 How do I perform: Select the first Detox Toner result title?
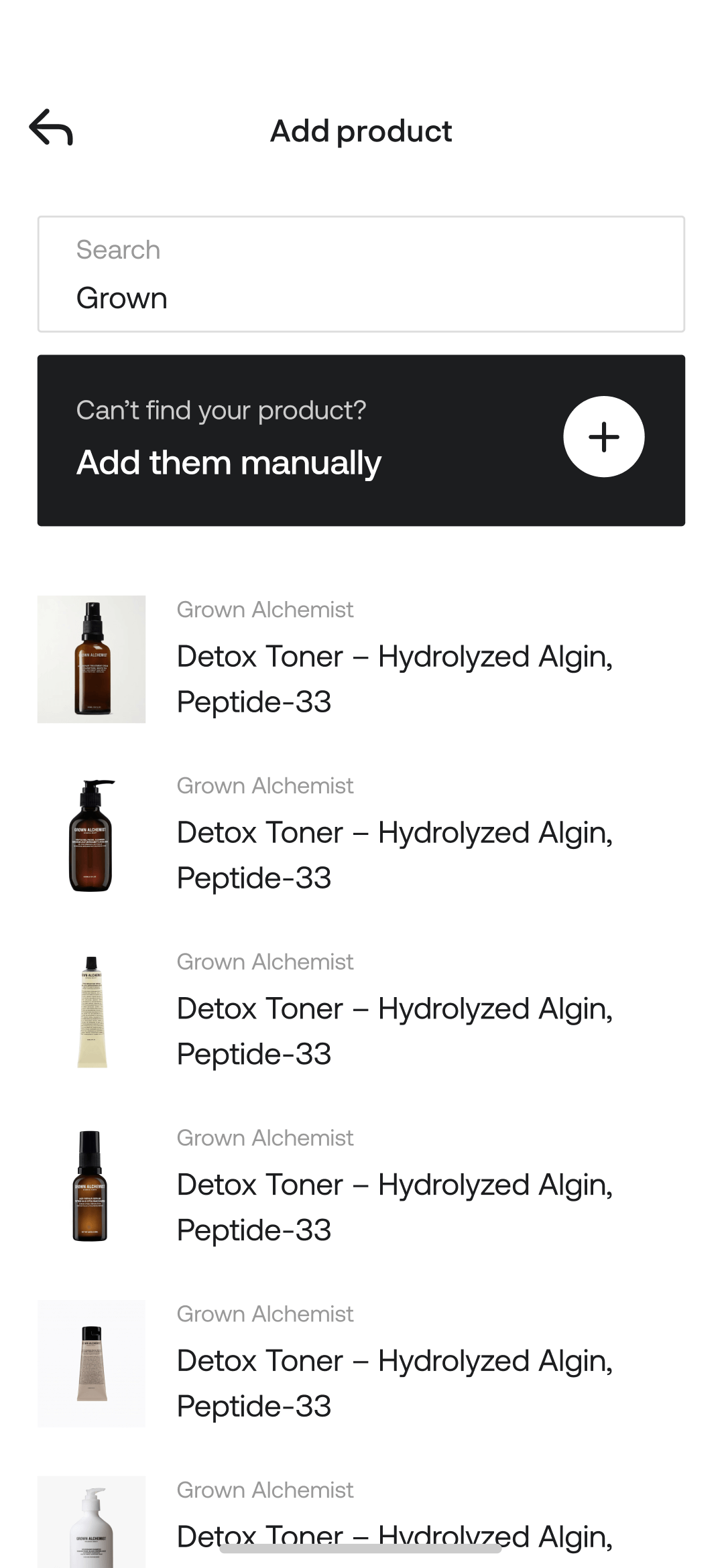pos(394,679)
